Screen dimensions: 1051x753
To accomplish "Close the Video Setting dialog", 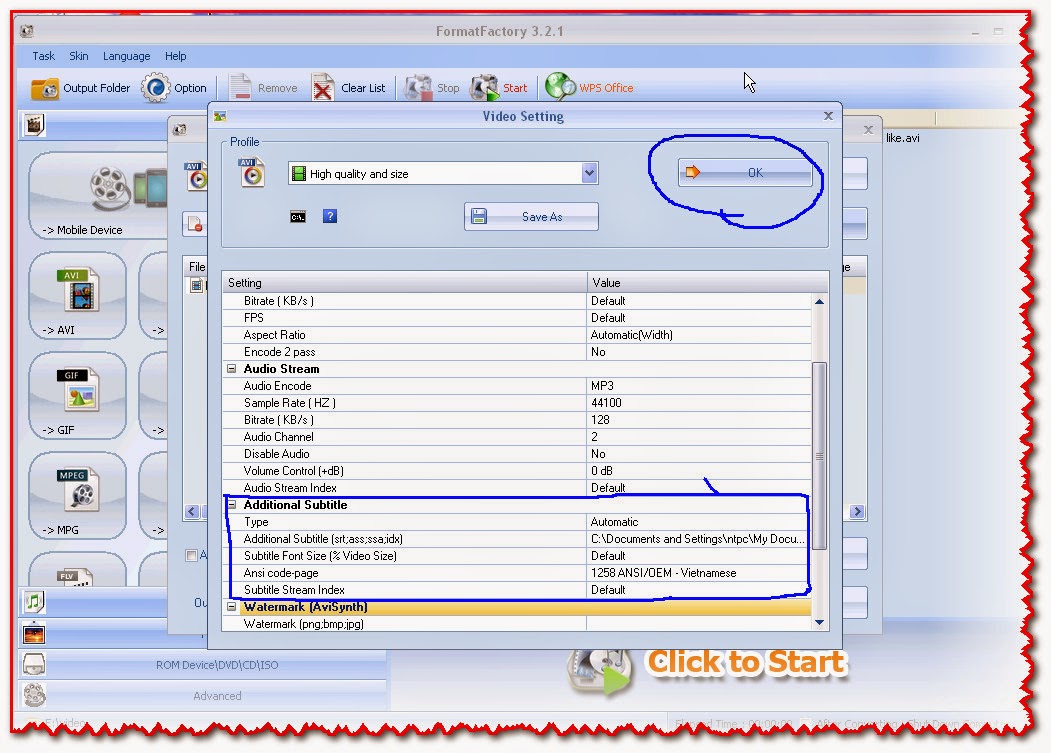I will click(828, 116).
